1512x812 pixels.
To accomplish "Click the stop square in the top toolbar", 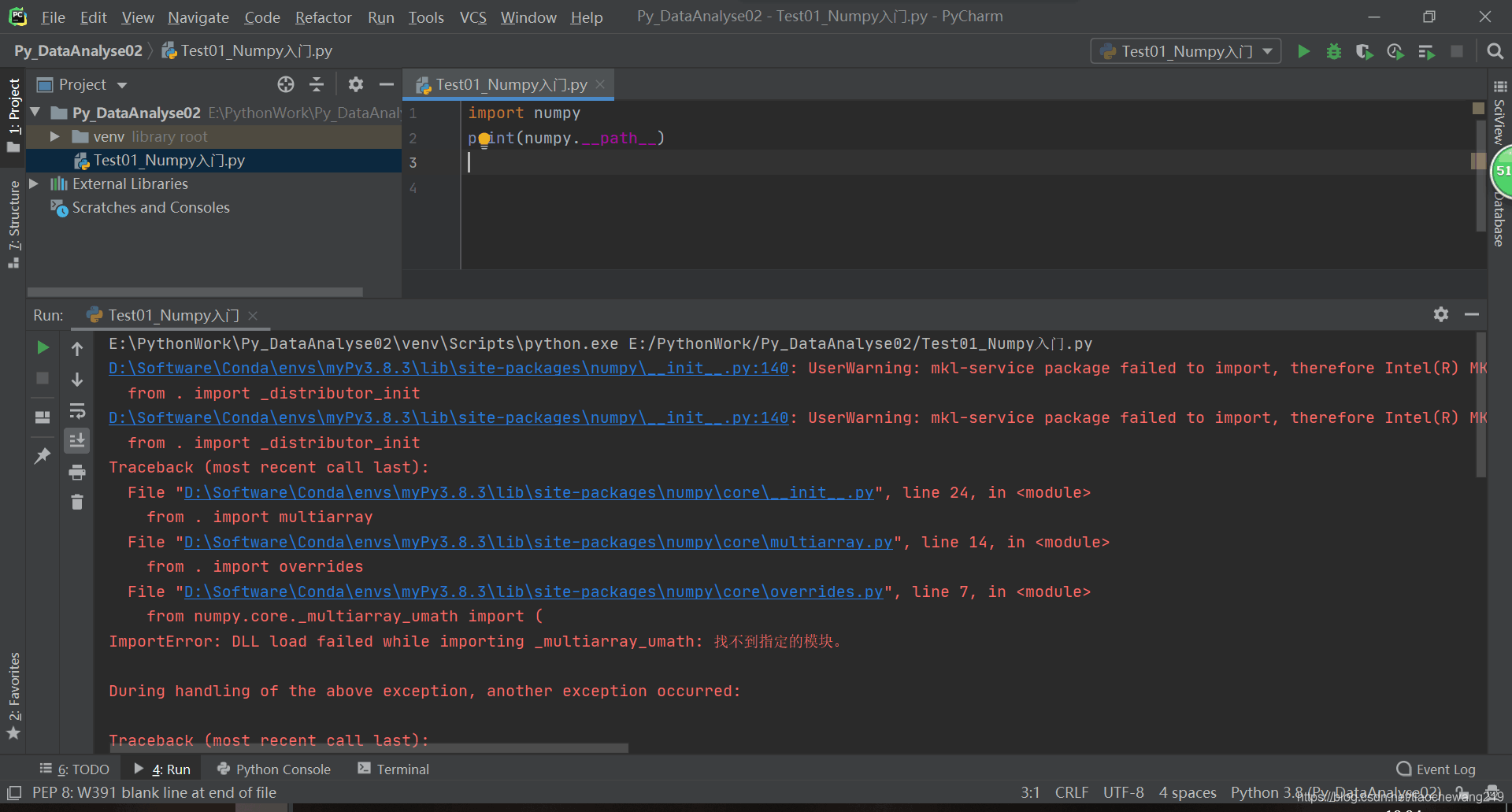I will coord(1457,51).
